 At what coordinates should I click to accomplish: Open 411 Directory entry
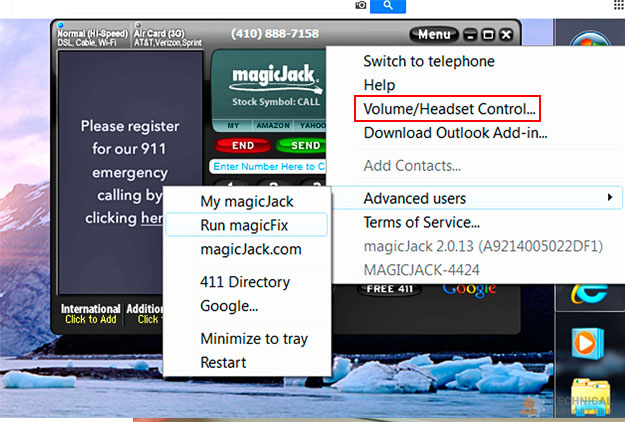click(245, 282)
